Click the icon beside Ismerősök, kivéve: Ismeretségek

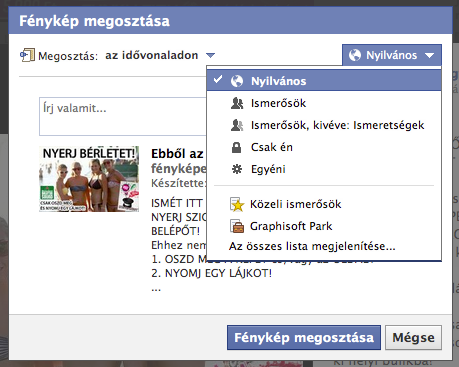(x=237, y=125)
